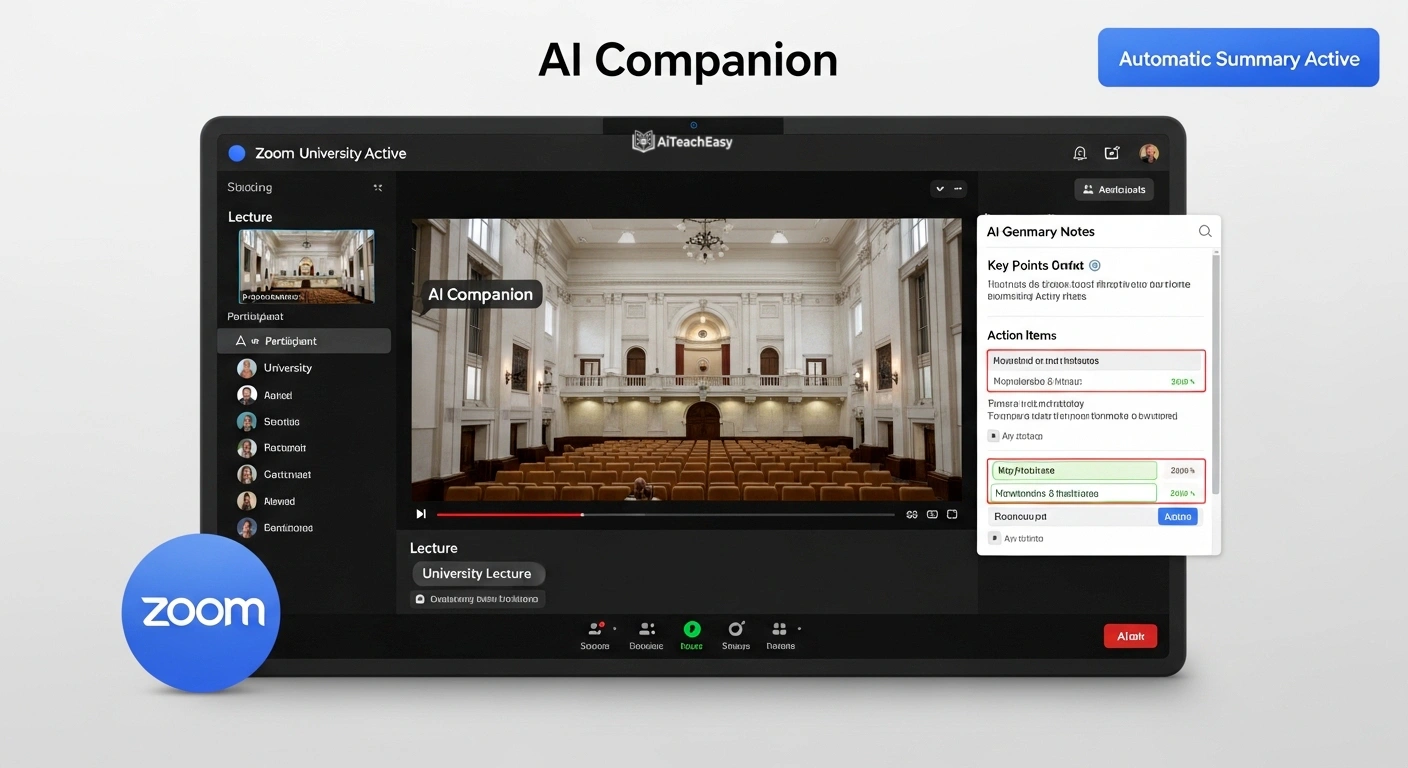Select the Mtpy/tobitase green row
1408x768 pixels.
pyautogui.click(x=1074, y=470)
